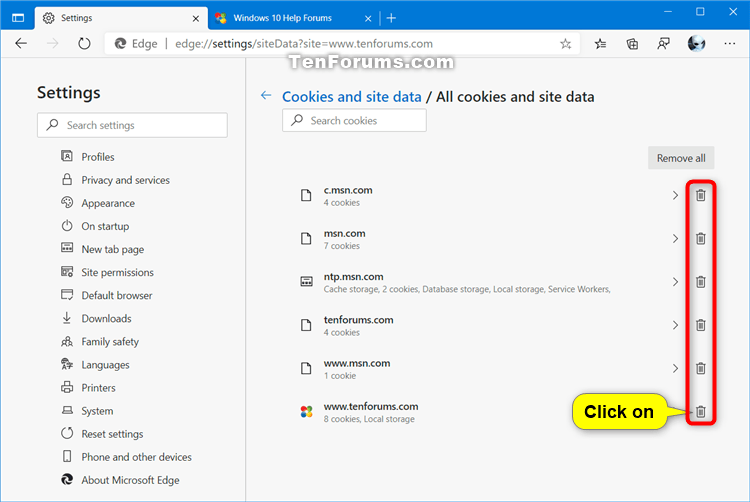
Task: Open Default browser settings
Action: click(107, 295)
